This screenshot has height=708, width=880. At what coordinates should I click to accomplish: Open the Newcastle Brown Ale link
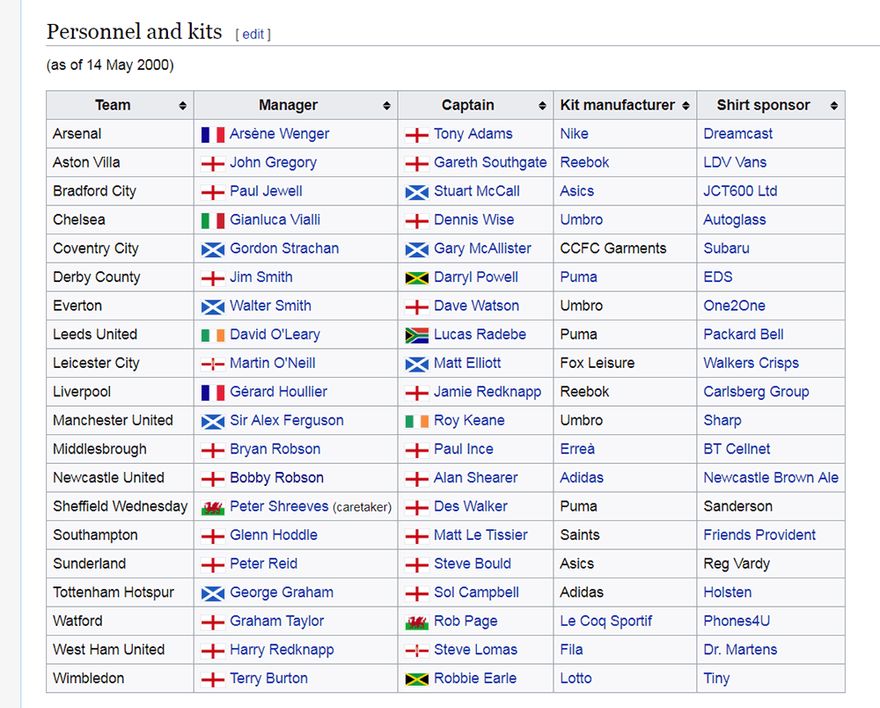point(770,478)
